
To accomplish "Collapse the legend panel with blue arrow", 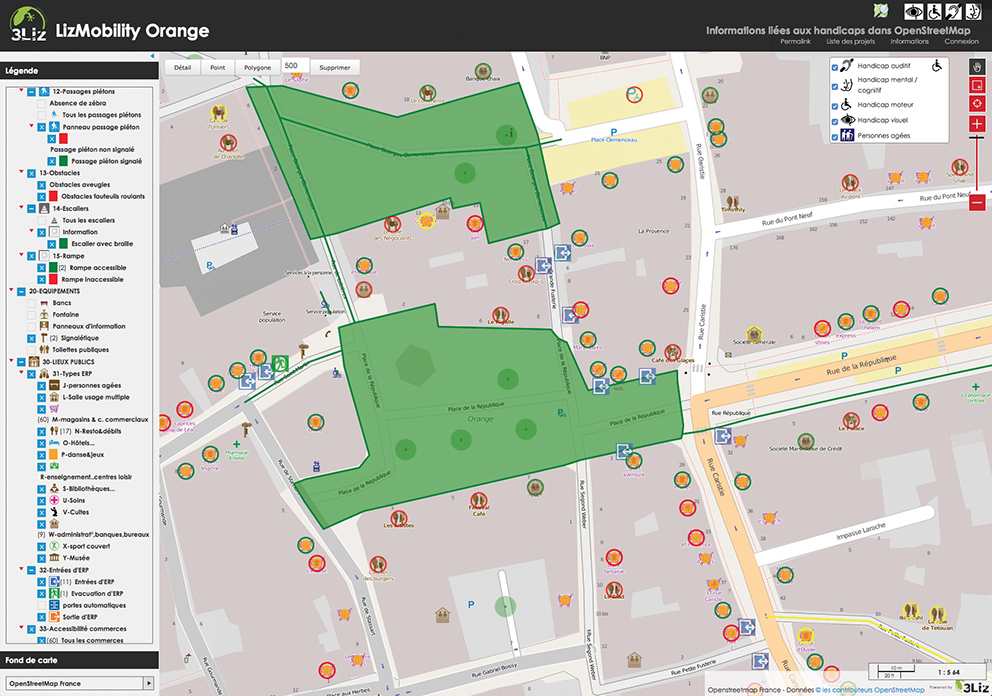I will coord(152,56).
